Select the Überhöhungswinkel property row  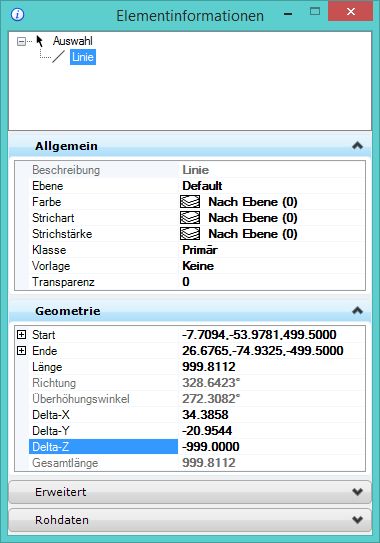(190, 399)
